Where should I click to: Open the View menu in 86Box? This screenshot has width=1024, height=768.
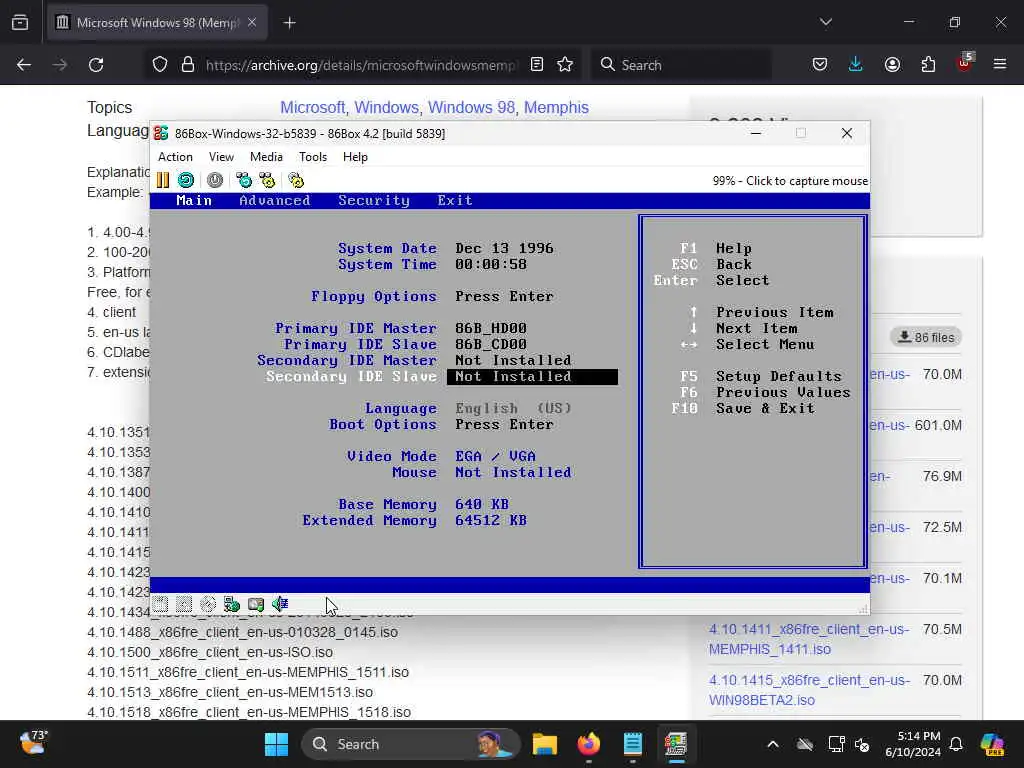click(x=221, y=157)
